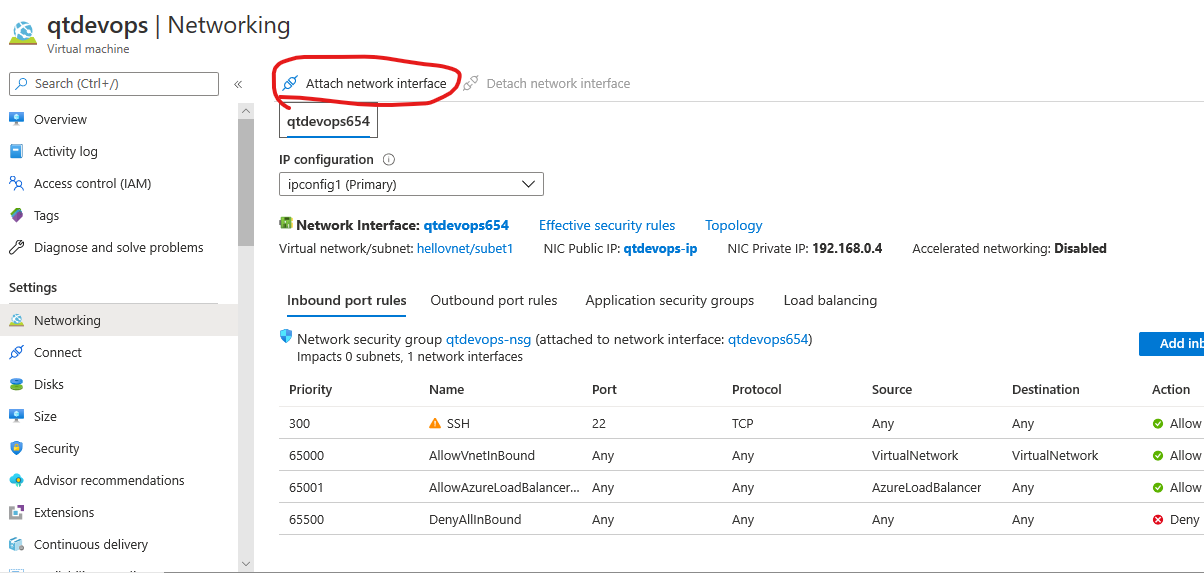
Task: Click the Priority column header
Action: pyautogui.click(x=310, y=389)
